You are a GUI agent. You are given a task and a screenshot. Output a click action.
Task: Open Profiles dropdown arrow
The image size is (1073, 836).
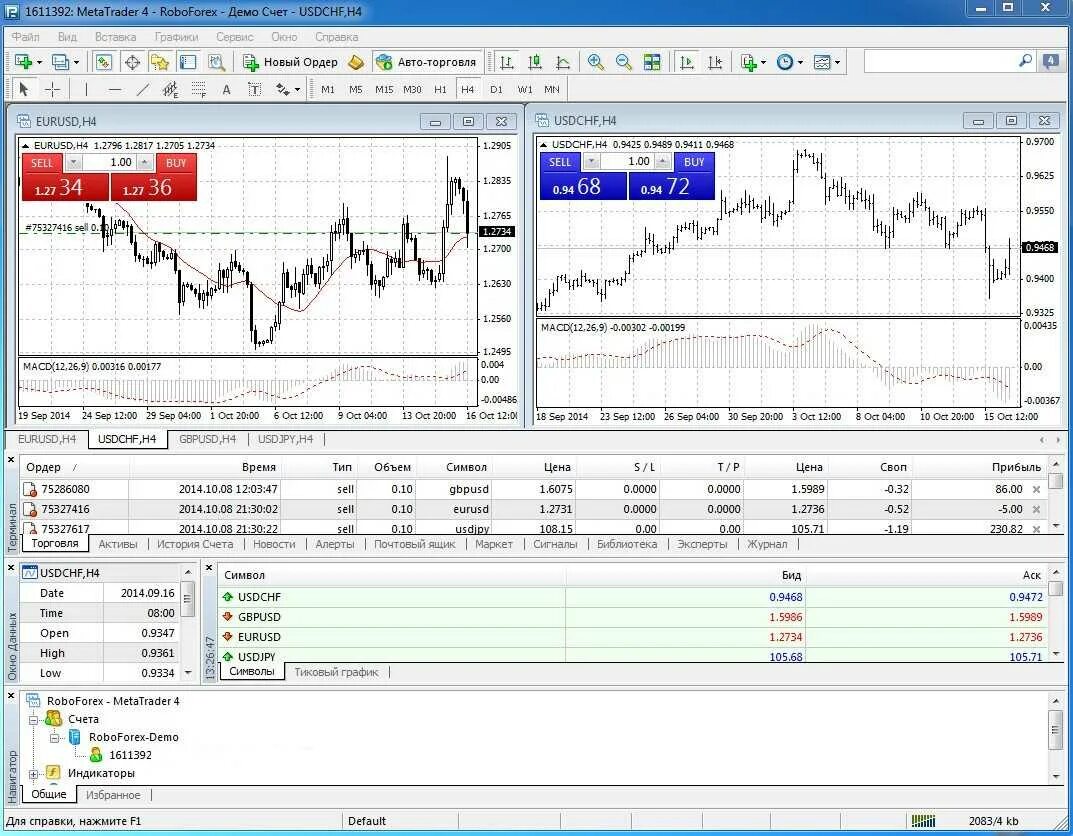(76, 62)
